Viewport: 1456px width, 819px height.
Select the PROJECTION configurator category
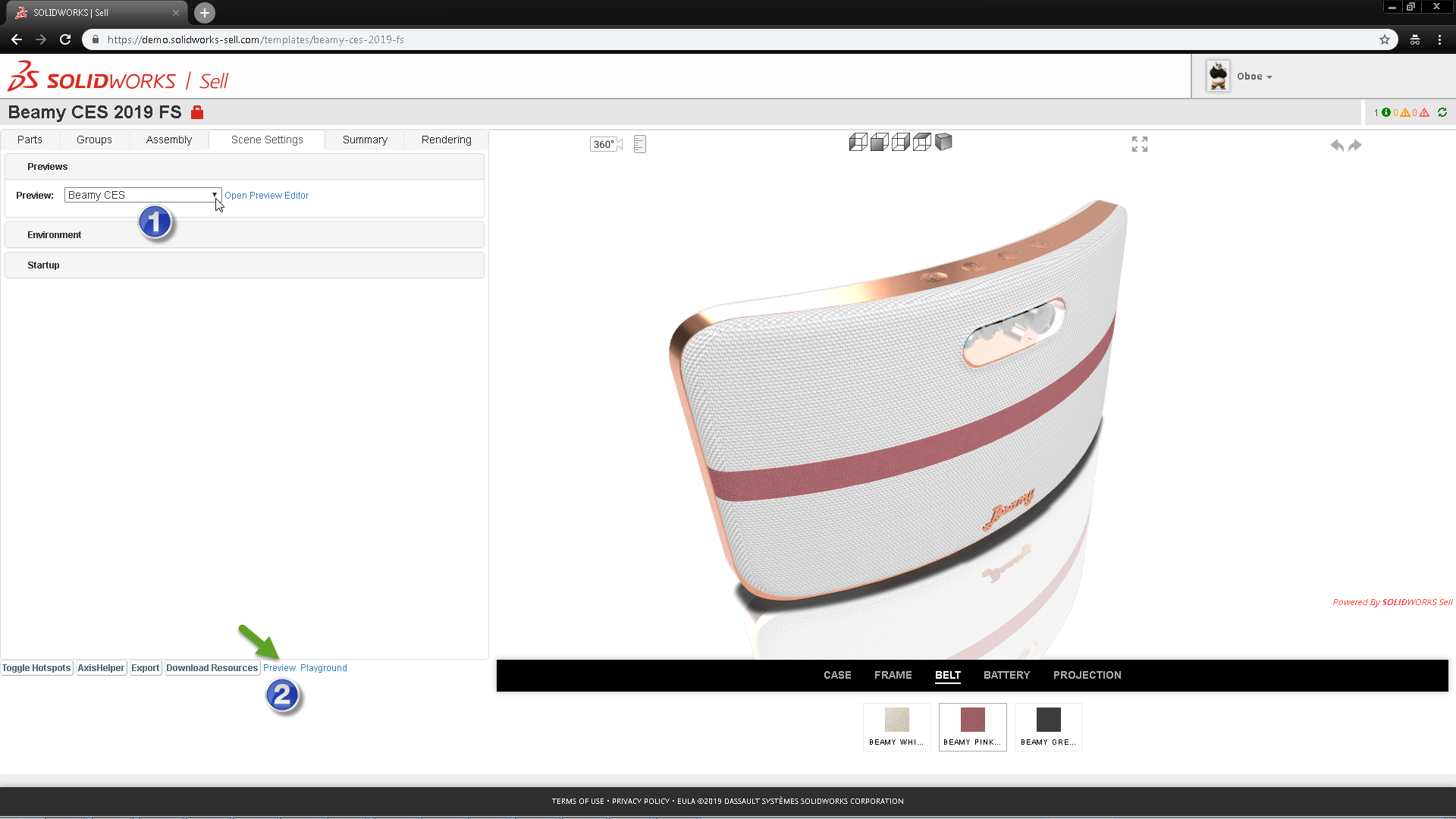pos(1087,675)
